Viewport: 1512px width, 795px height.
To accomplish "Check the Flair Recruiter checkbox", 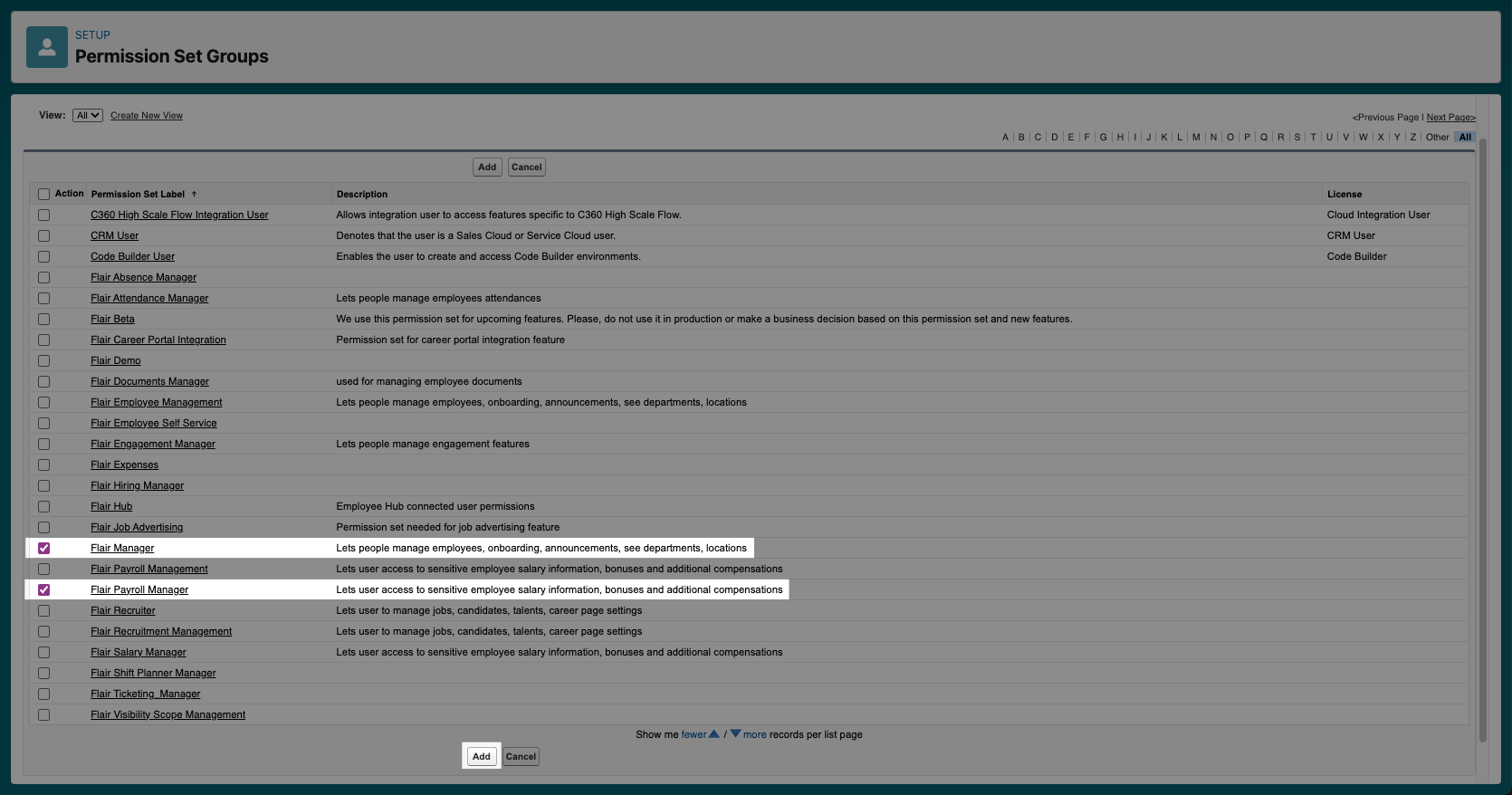I will click(x=43, y=611).
